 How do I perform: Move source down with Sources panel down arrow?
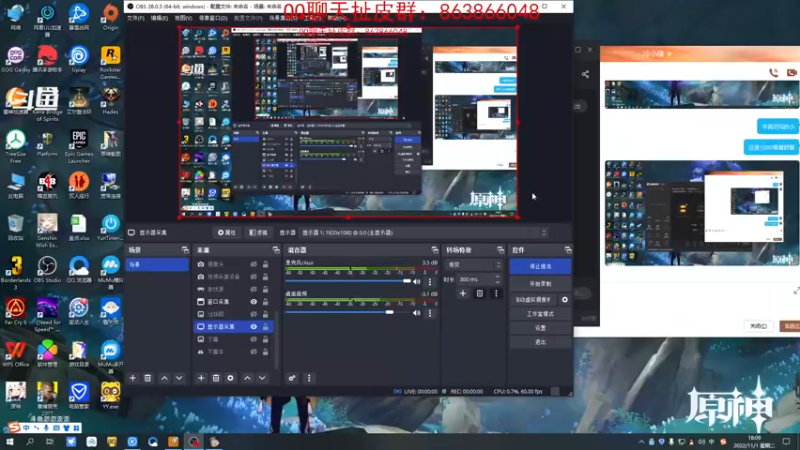point(262,378)
